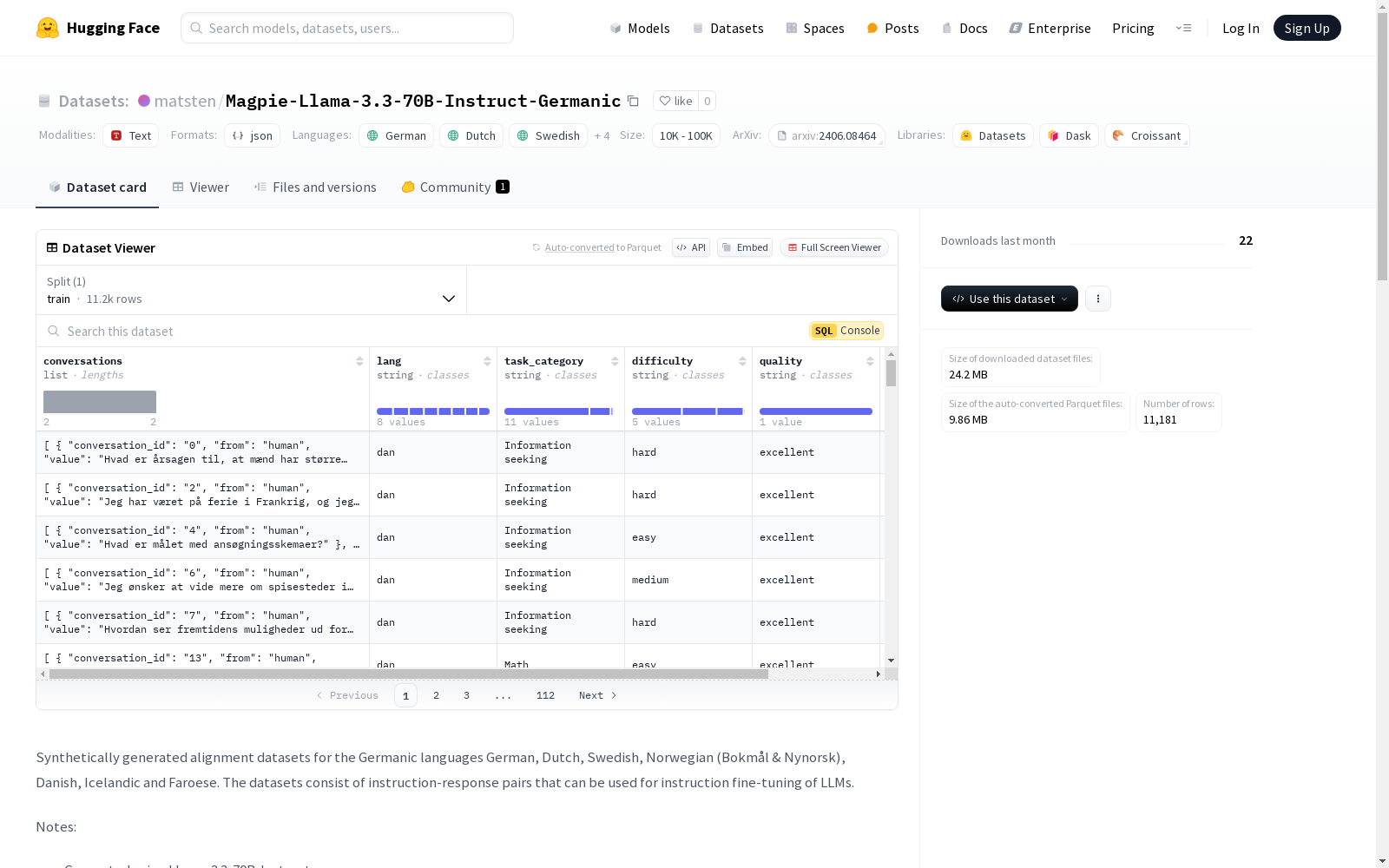Select the Dutch language tag
The width and height of the screenshot is (1389, 868).
471,135
